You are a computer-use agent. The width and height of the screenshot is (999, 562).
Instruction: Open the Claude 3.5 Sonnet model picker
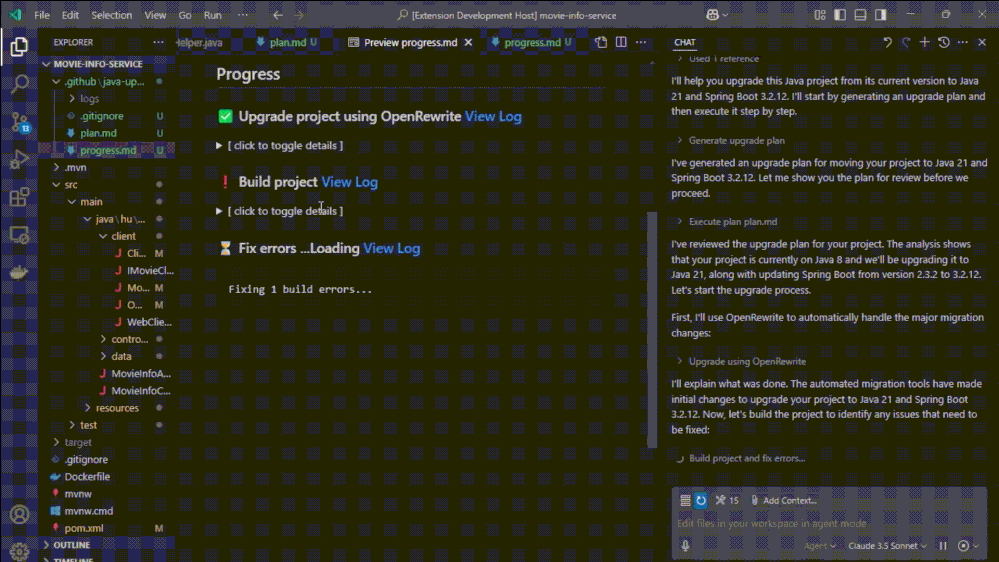click(887, 545)
